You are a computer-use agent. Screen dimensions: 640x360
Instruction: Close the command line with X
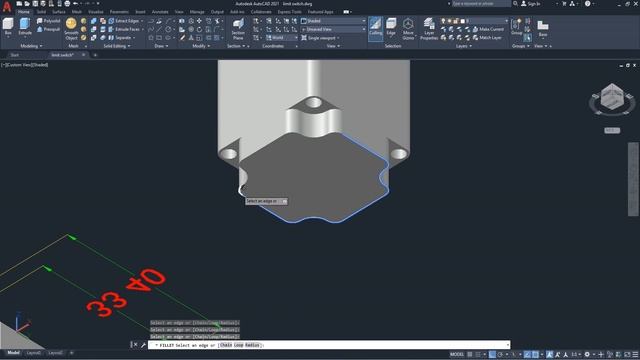click(x=136, y=345)
